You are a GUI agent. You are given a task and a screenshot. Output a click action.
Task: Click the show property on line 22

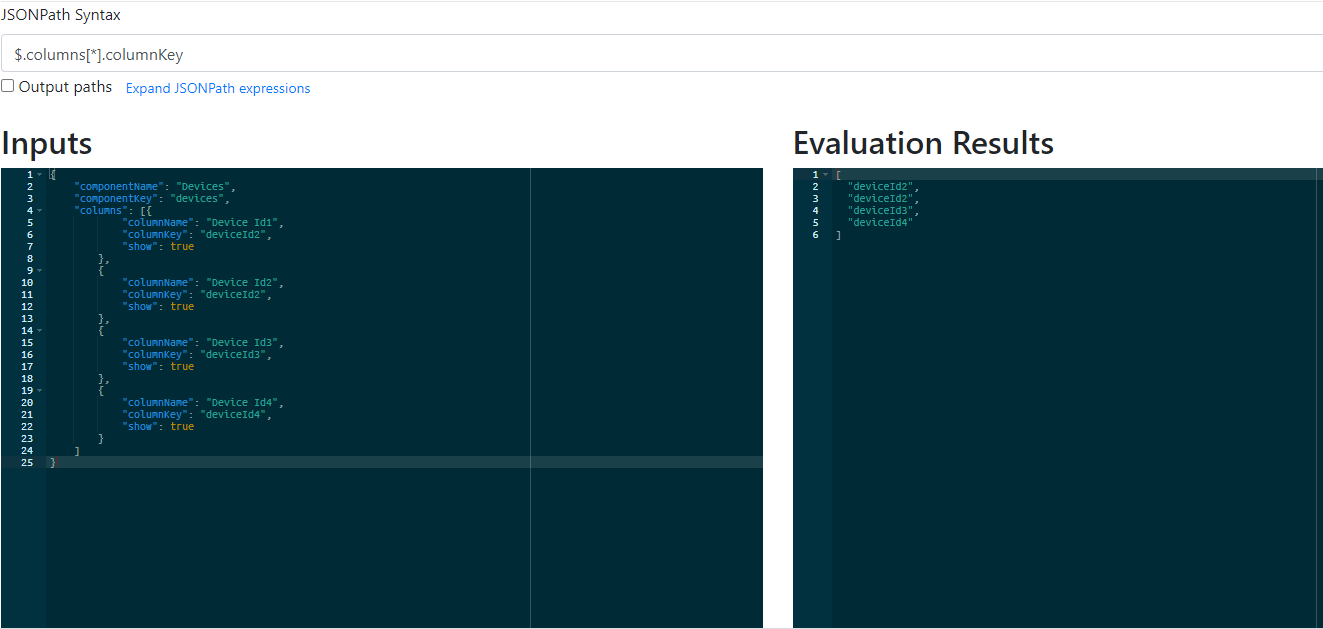coord(140,426)
